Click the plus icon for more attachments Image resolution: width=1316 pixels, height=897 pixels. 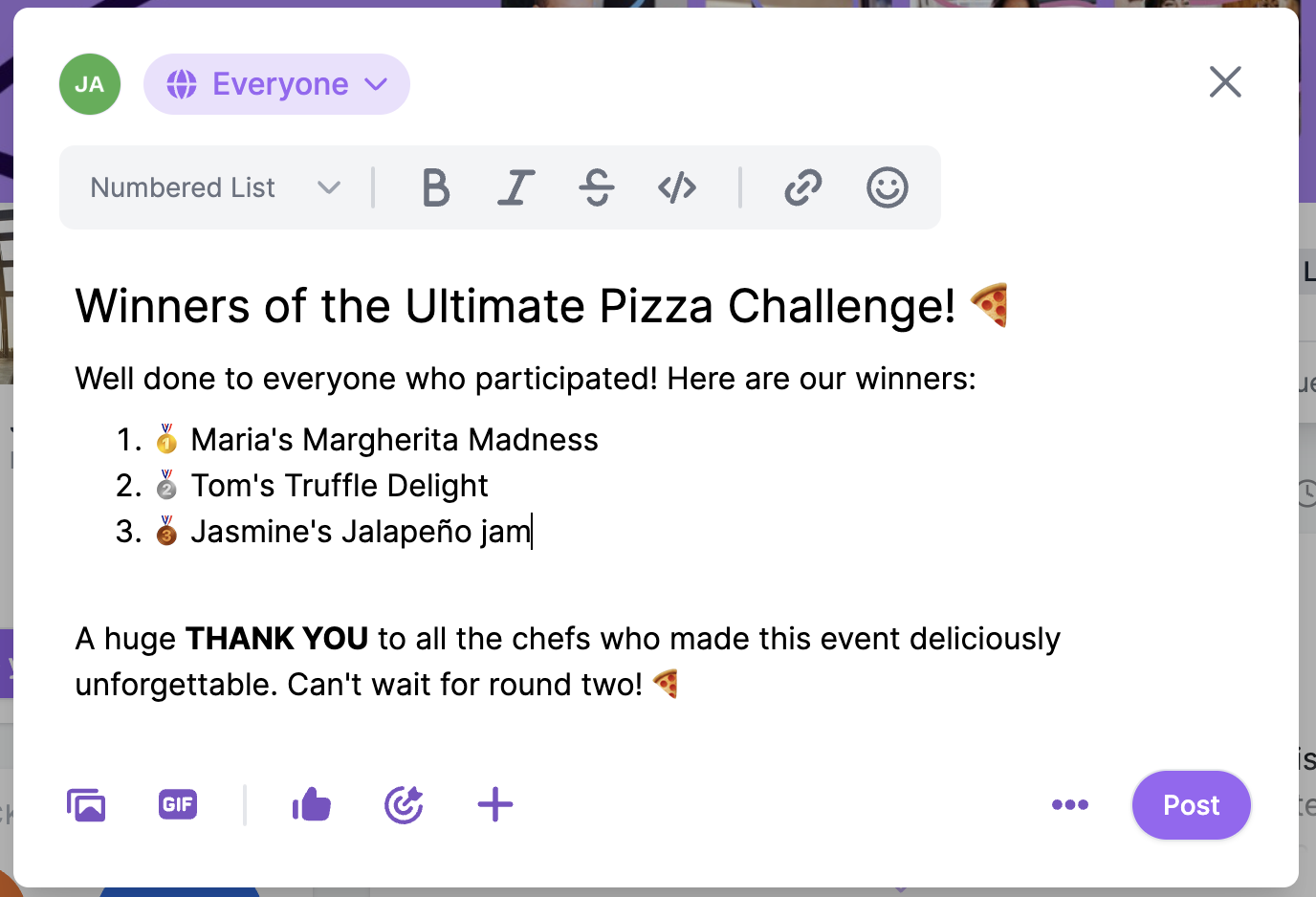pyautogui.click(x=495, y=805)
